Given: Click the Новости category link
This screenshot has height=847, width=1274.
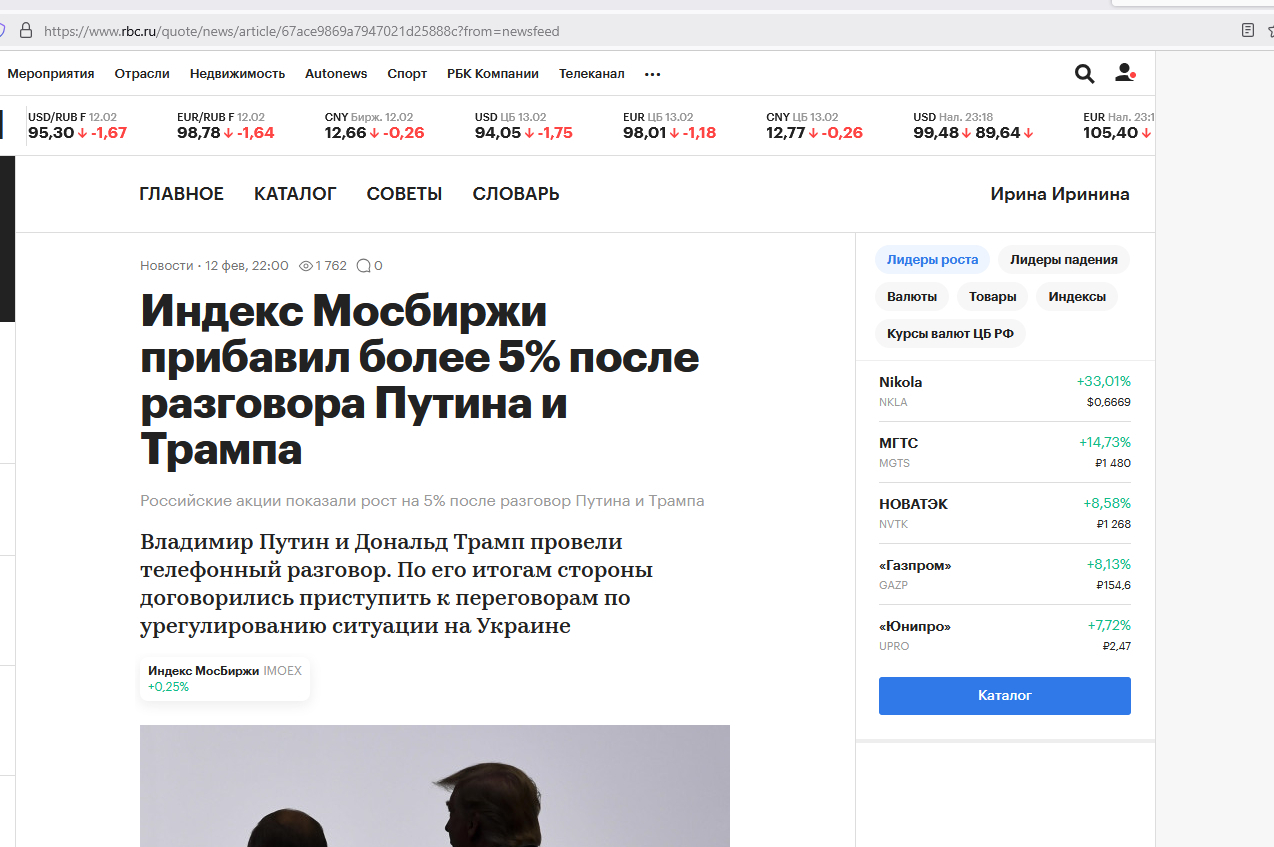Looking at the screenshot, I should click(167, 266).
